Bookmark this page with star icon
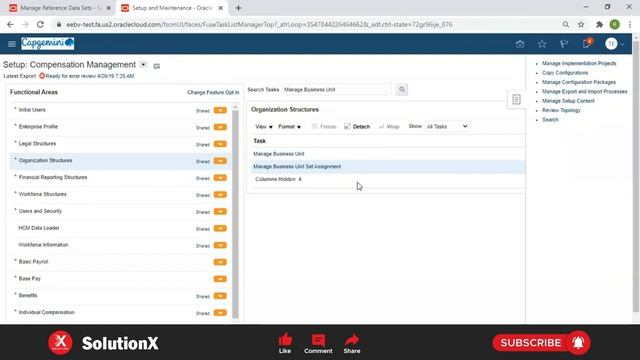This screenshot has width=640, height=360. (x=581, y=24)
